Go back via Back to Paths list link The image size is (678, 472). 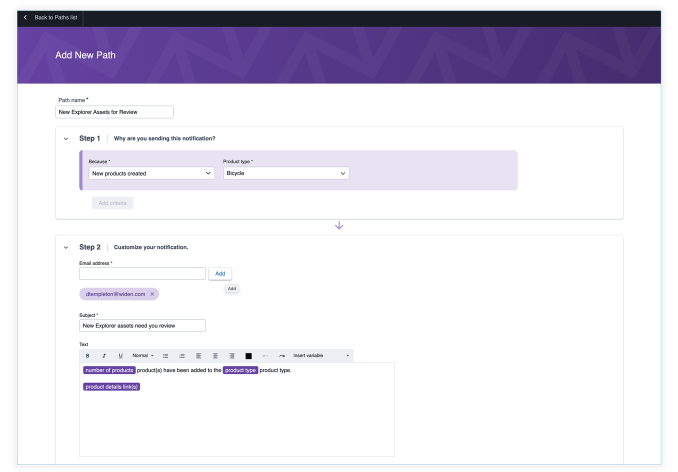[56, 17]
